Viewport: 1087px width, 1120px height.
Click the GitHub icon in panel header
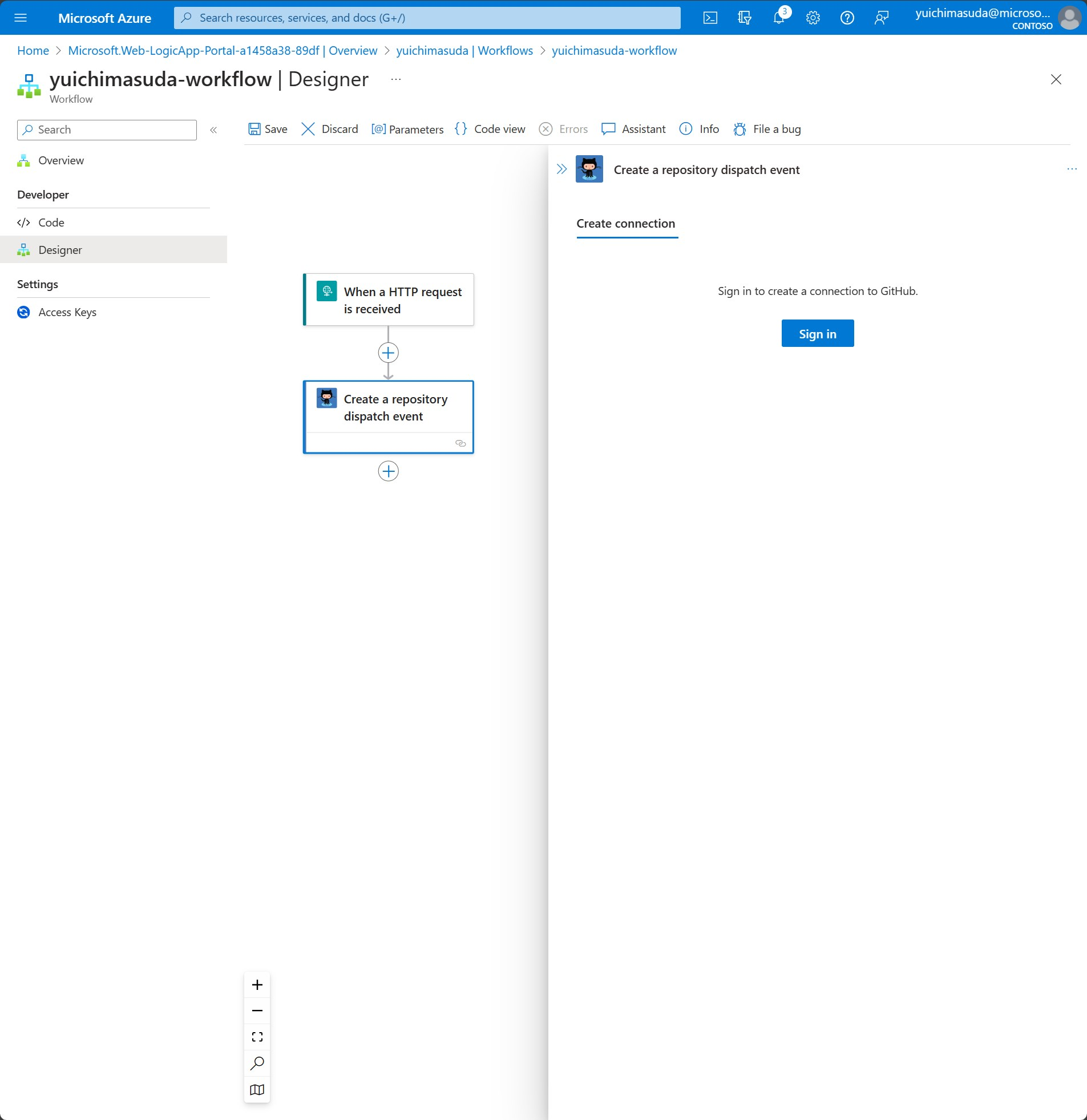589,169
